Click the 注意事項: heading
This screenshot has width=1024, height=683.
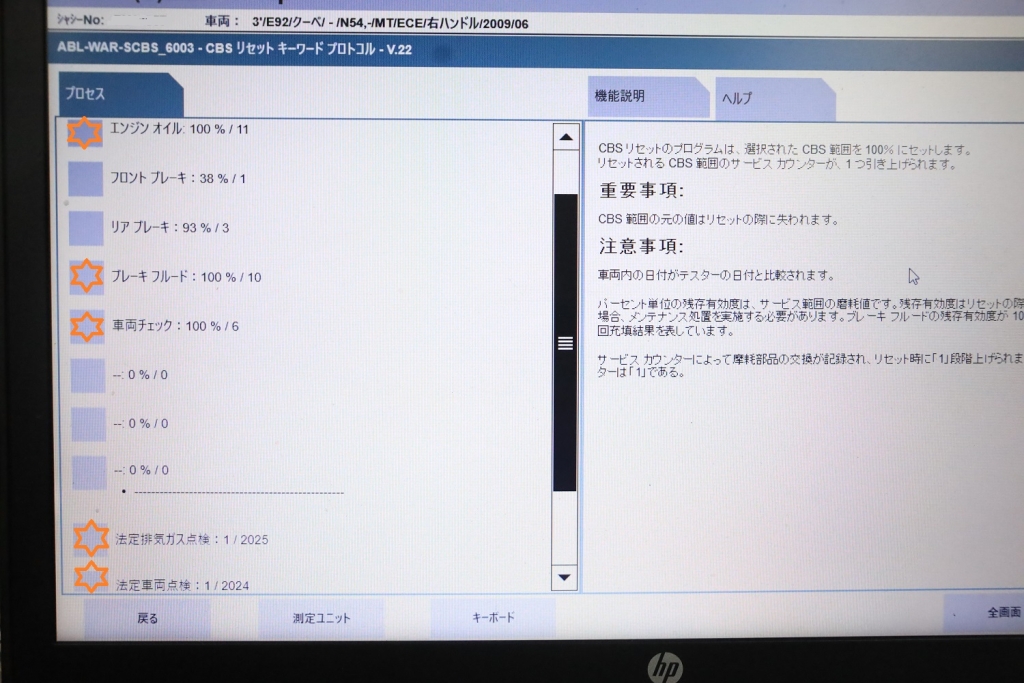tap(641, 246)
